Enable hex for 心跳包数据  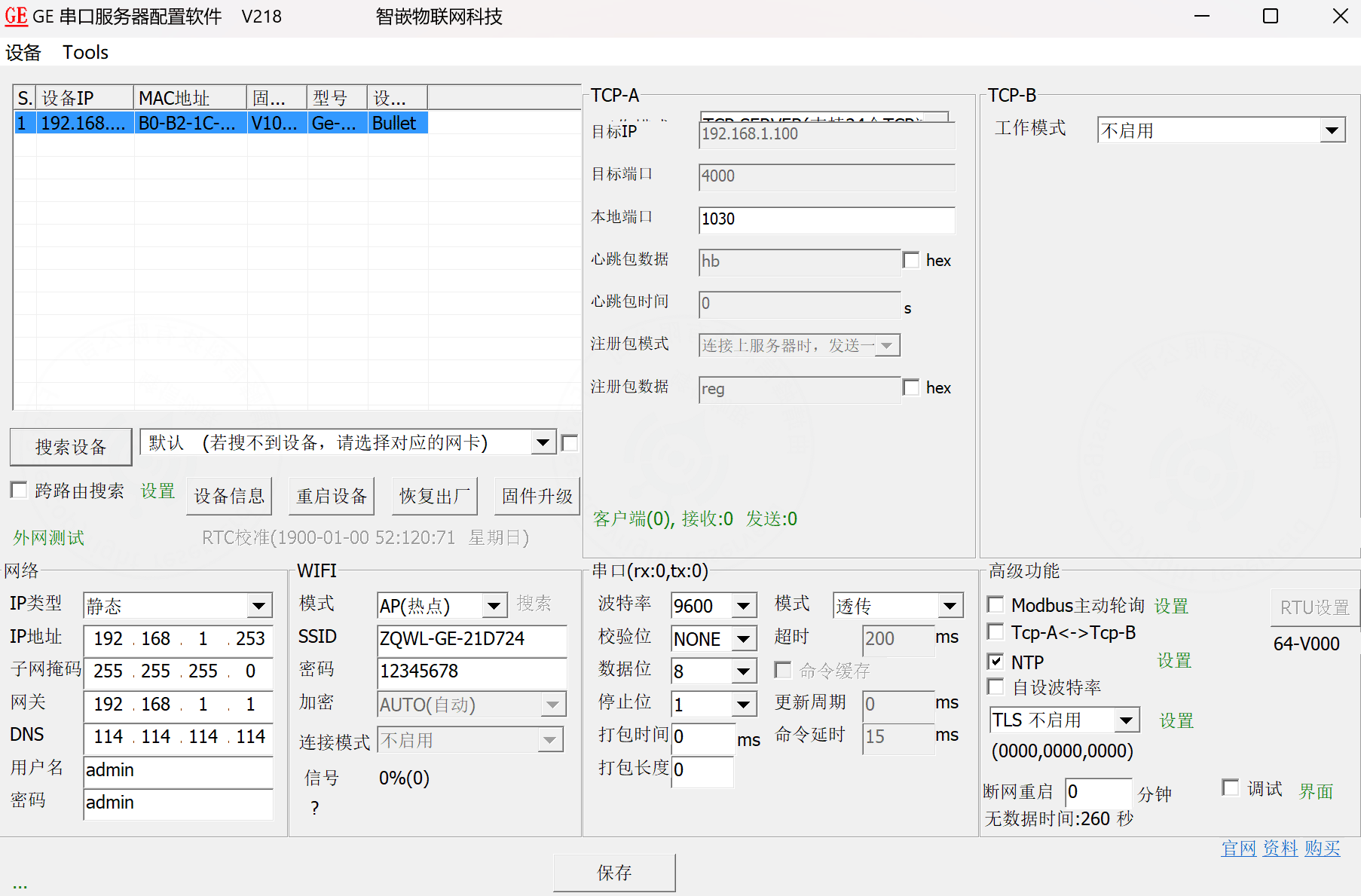point(911,259)
